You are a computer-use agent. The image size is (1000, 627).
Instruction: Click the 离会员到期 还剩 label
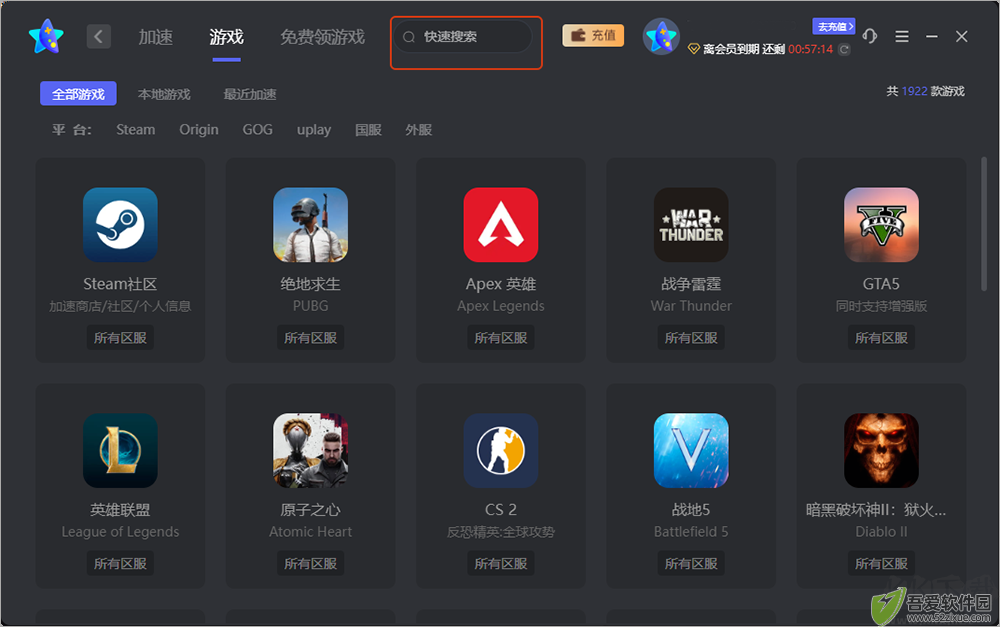[x=744, y=49]
